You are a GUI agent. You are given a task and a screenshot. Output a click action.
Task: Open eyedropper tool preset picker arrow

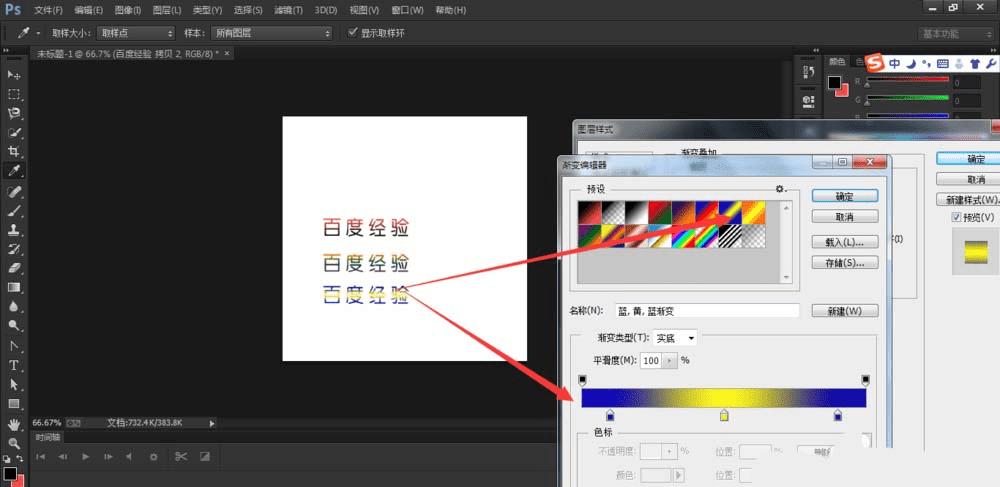38,33
